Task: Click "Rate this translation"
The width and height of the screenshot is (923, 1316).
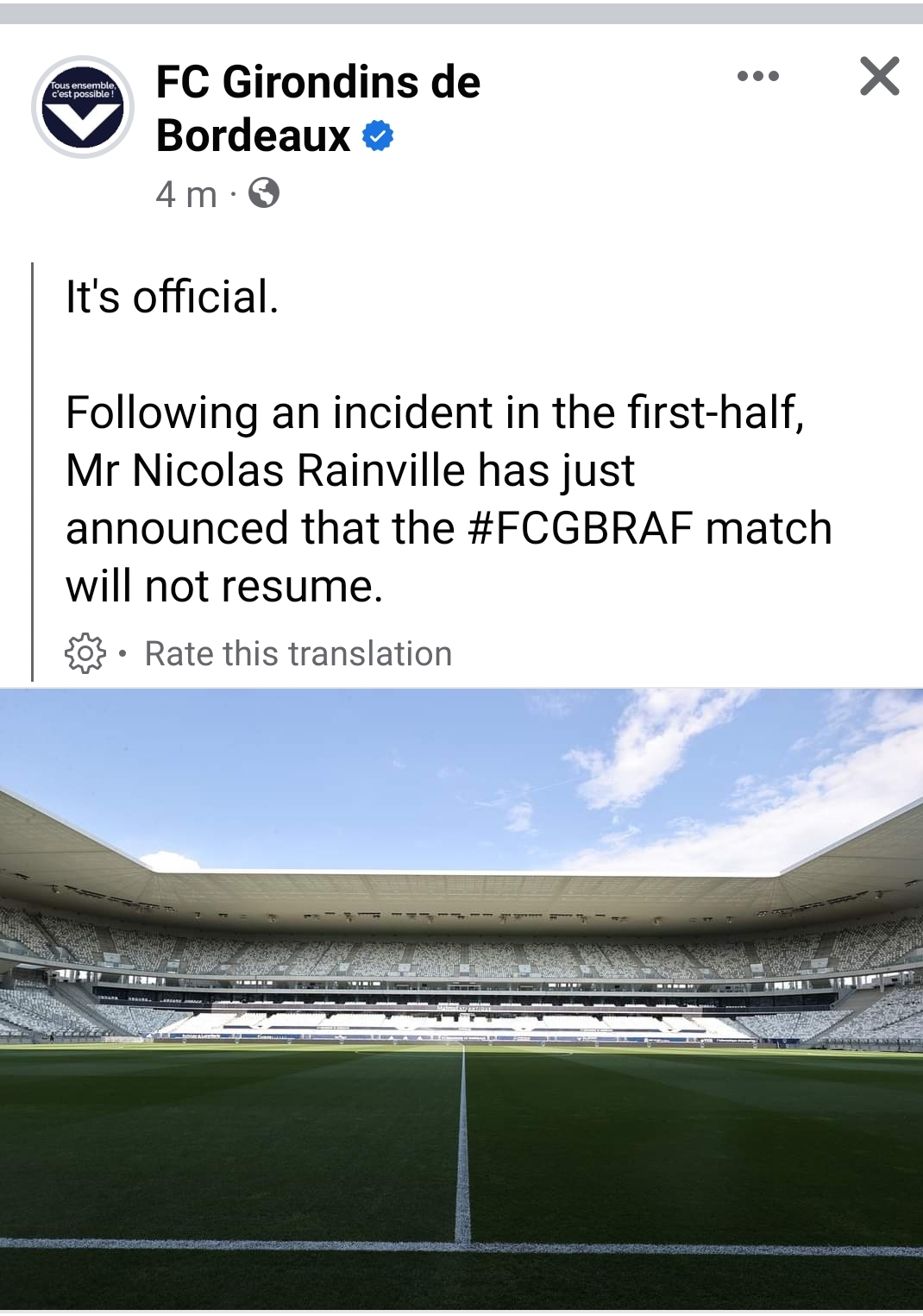Action: click(x=298, y=653)
